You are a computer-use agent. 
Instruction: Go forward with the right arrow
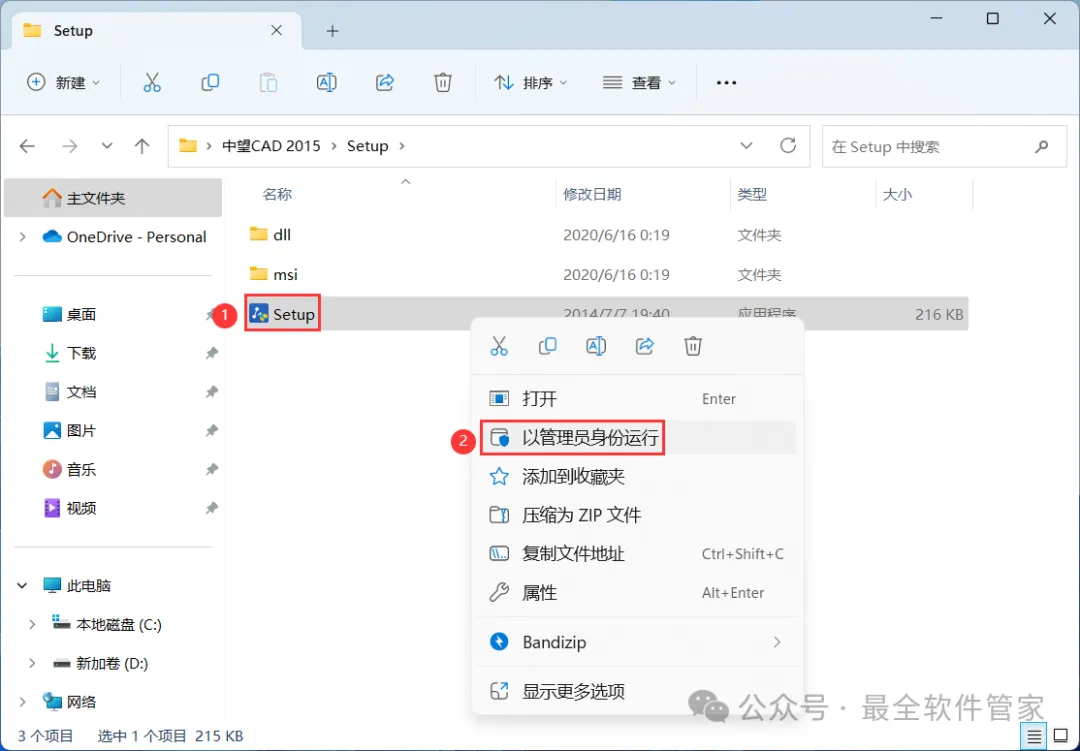coord(70,146)
